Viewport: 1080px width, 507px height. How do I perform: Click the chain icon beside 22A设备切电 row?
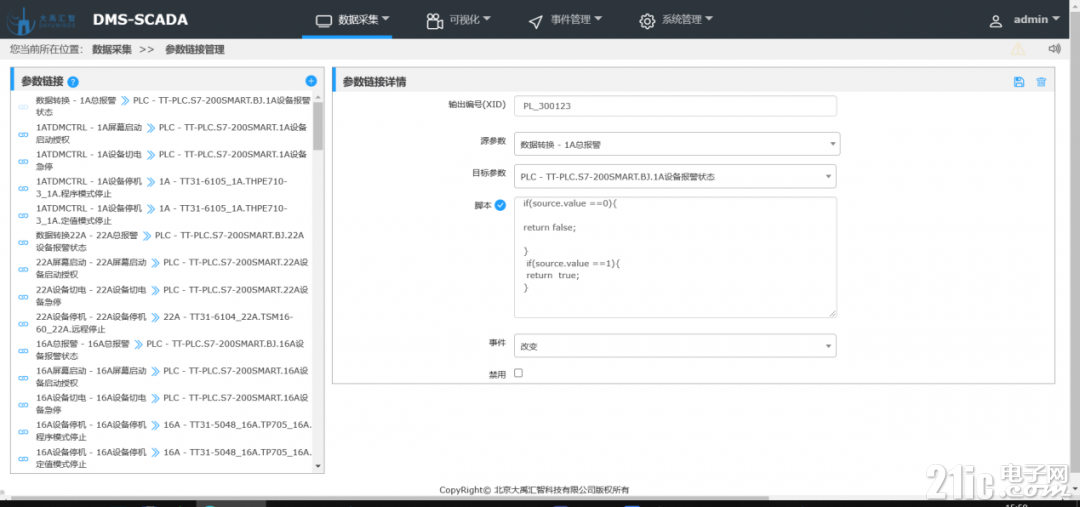click(x=23, y=296)
